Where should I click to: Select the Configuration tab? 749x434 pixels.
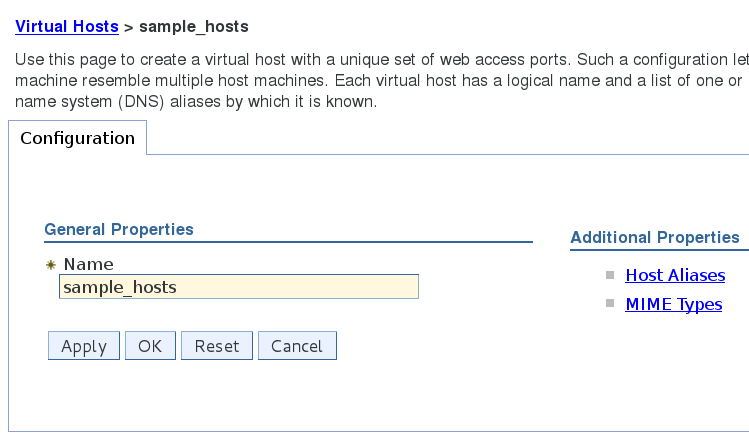click(77, 138)
